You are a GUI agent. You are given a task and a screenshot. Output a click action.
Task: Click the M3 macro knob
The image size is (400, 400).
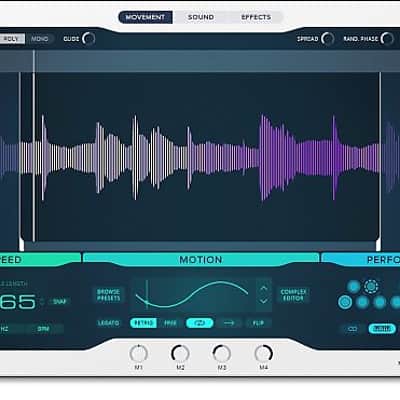point(222,353)
